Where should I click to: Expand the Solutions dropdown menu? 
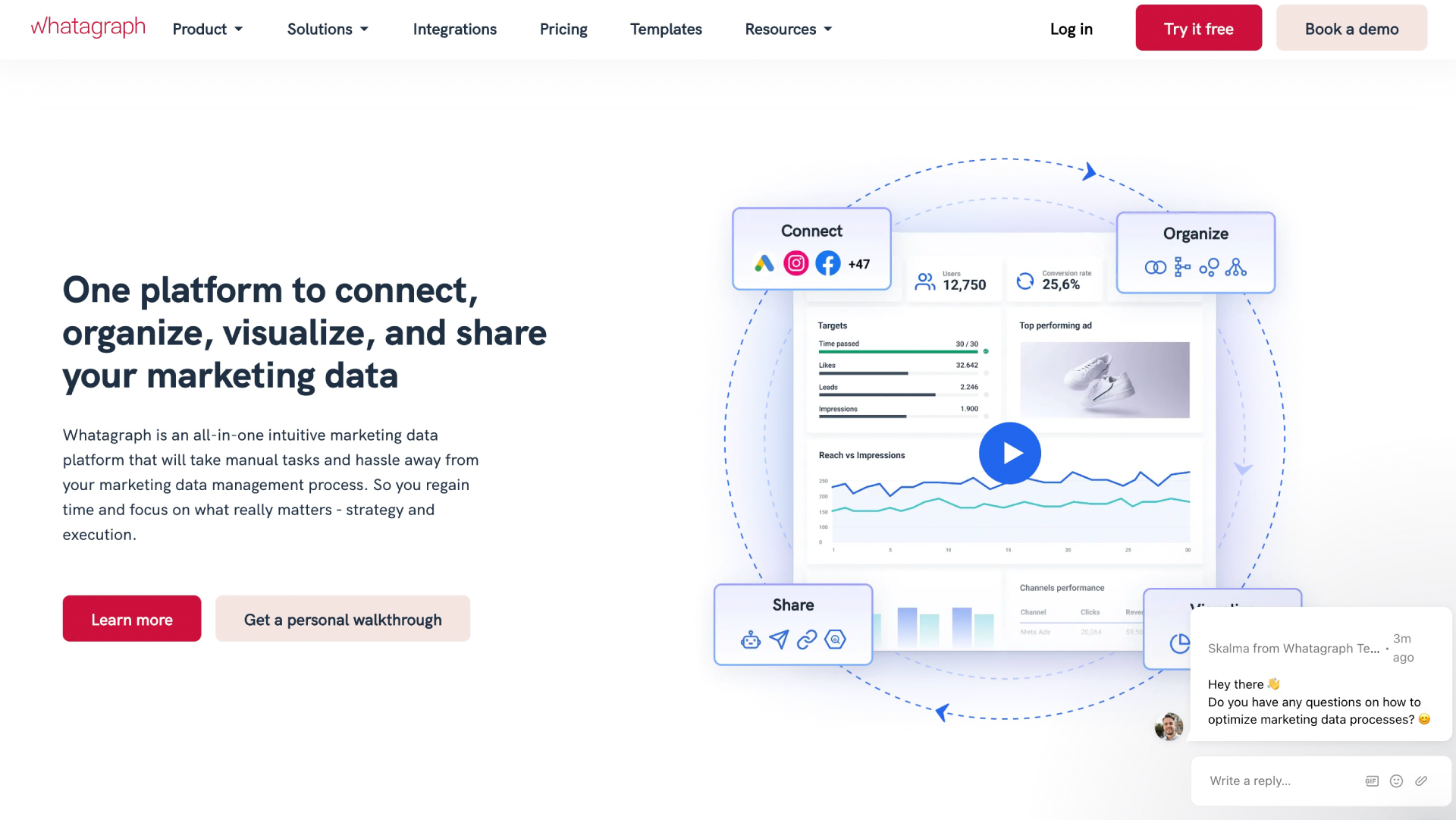click(326, 29)
